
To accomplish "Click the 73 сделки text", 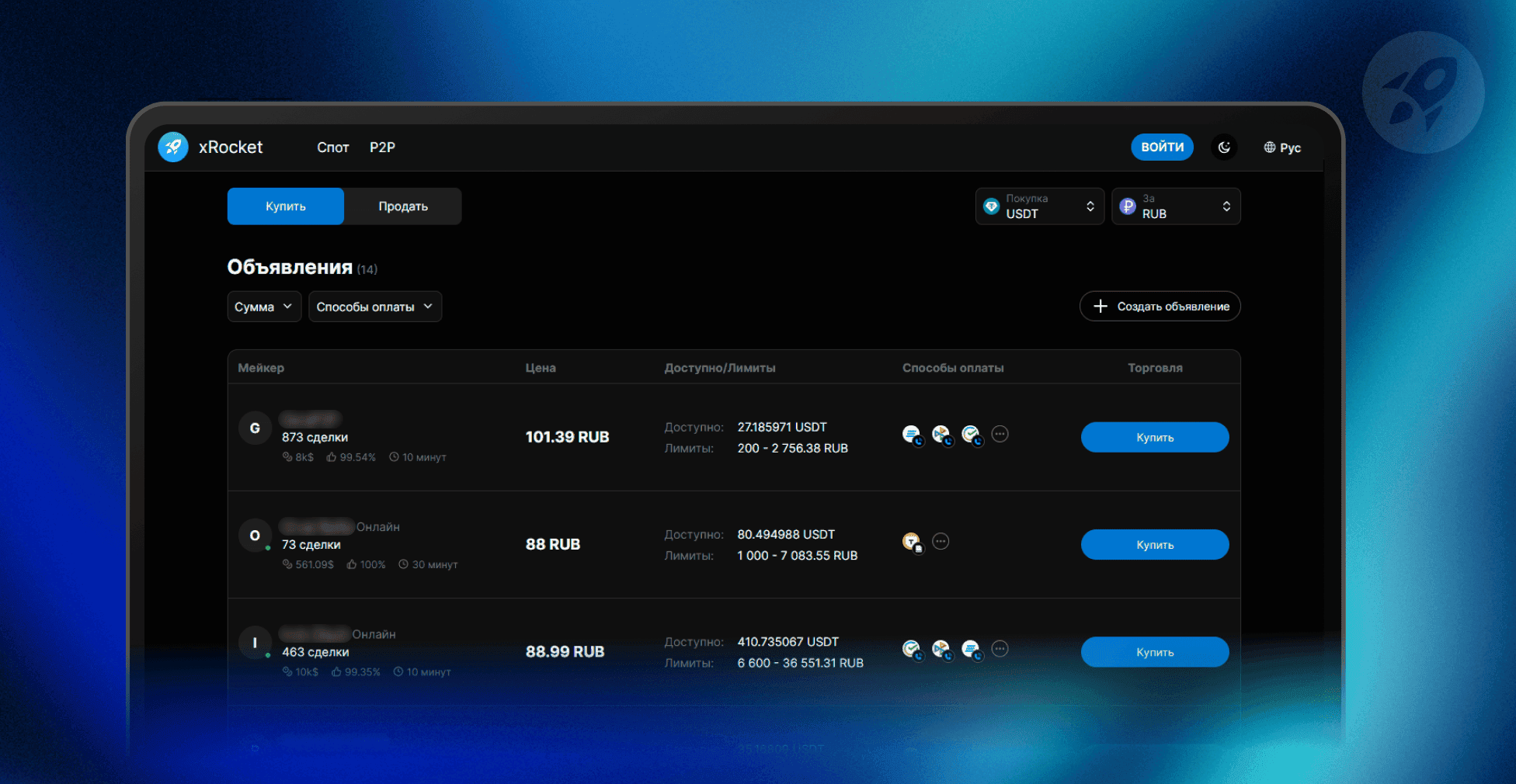I will [311, 544].
